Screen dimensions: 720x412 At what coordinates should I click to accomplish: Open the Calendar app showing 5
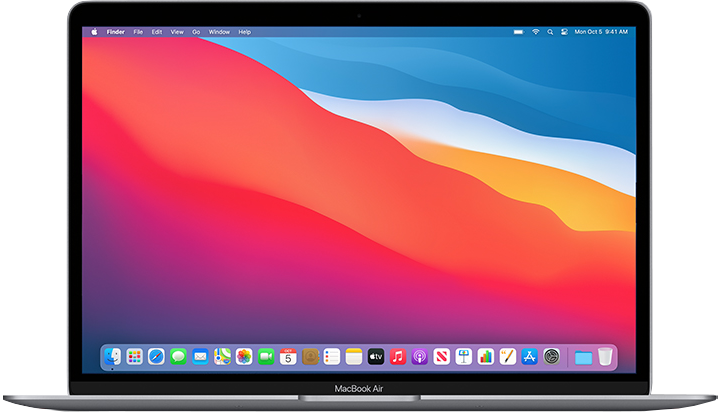click(x=288, y=356)
